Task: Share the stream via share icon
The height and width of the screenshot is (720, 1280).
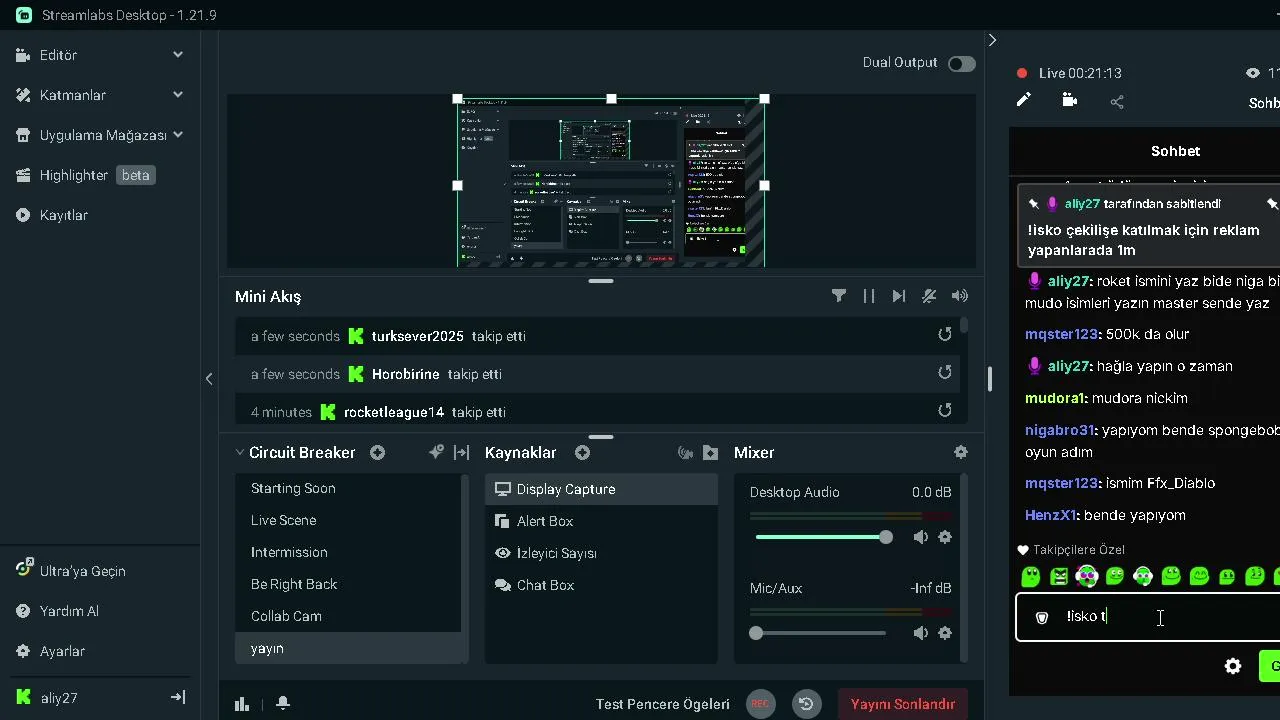Action: click(1117, 101)
